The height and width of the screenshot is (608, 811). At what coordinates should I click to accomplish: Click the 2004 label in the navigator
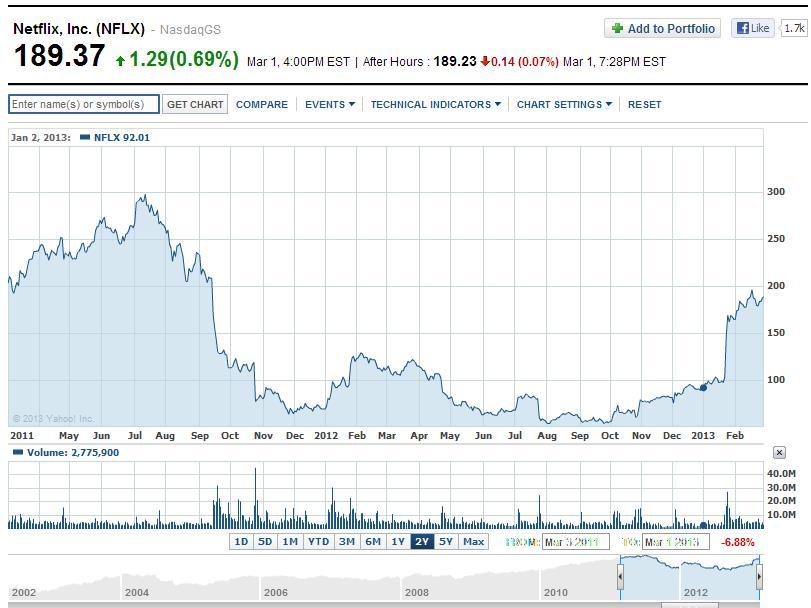(x=137, y=592)
